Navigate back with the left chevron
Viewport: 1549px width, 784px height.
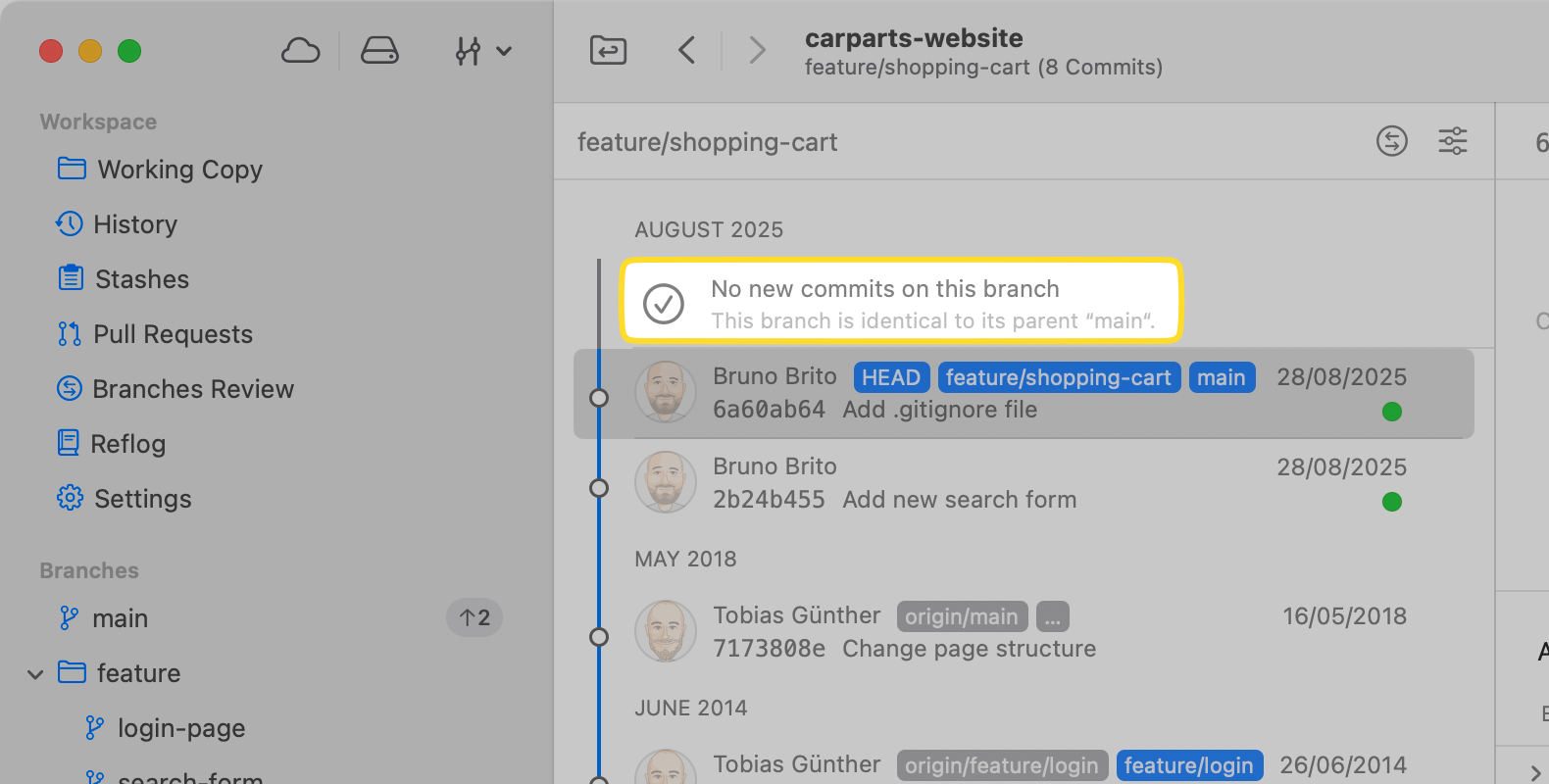(x=687, y=50)
